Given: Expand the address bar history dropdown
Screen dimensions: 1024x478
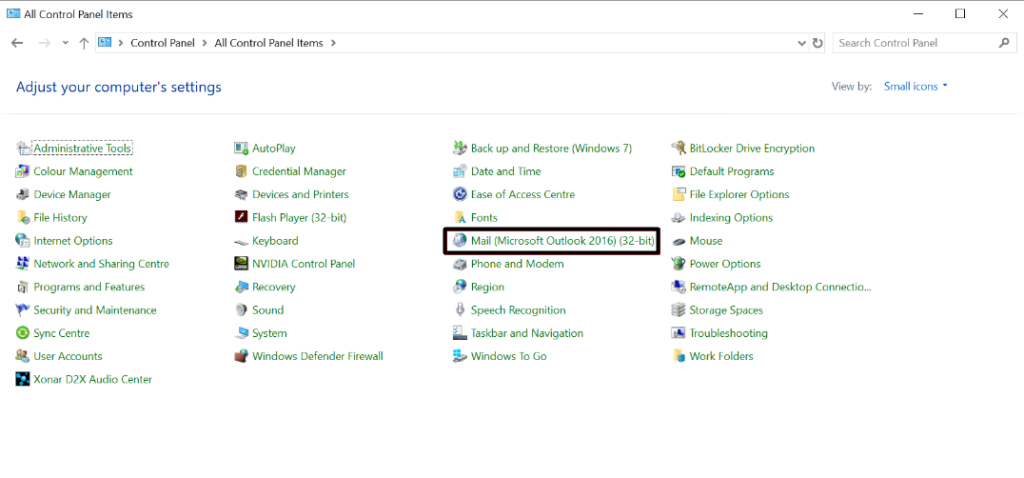Looking at the screenshot, I should [x=802, y=43].
